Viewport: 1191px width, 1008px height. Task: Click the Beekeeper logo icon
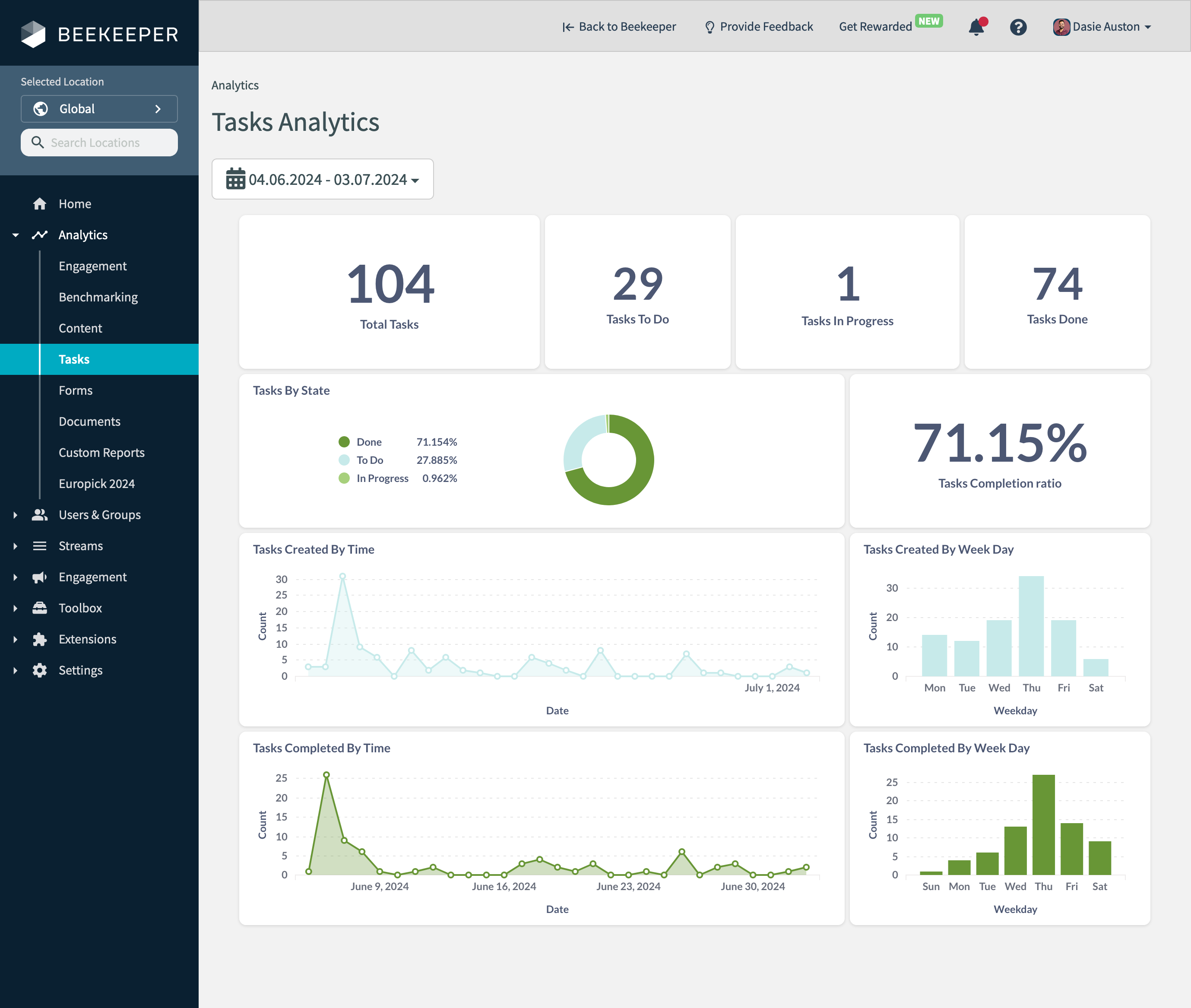(x=34, y=34)
